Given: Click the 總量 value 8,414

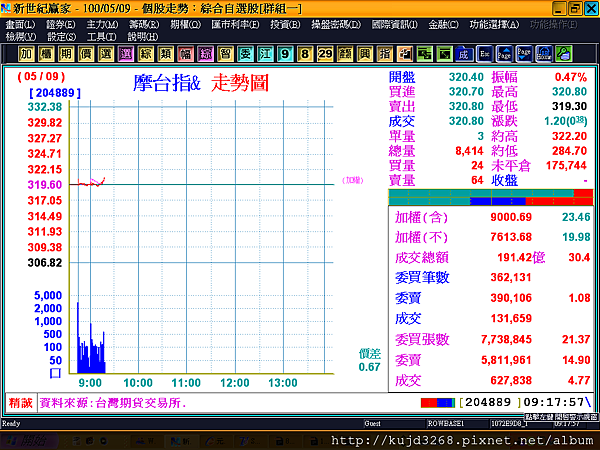Looking at the screenshot, I should click(469, 151).
